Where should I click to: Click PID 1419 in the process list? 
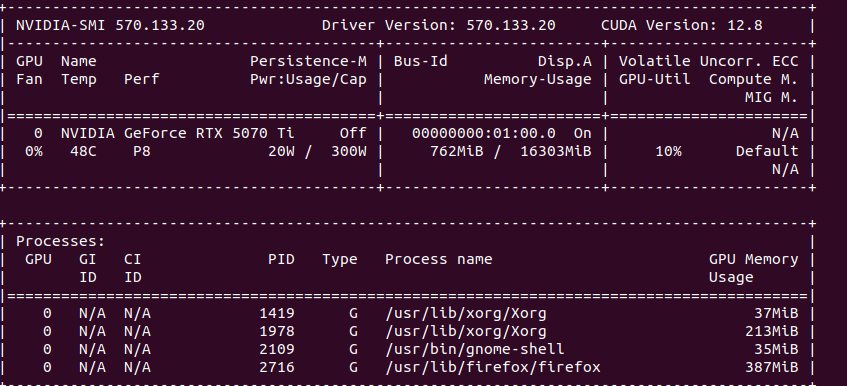tap(277, 314)
